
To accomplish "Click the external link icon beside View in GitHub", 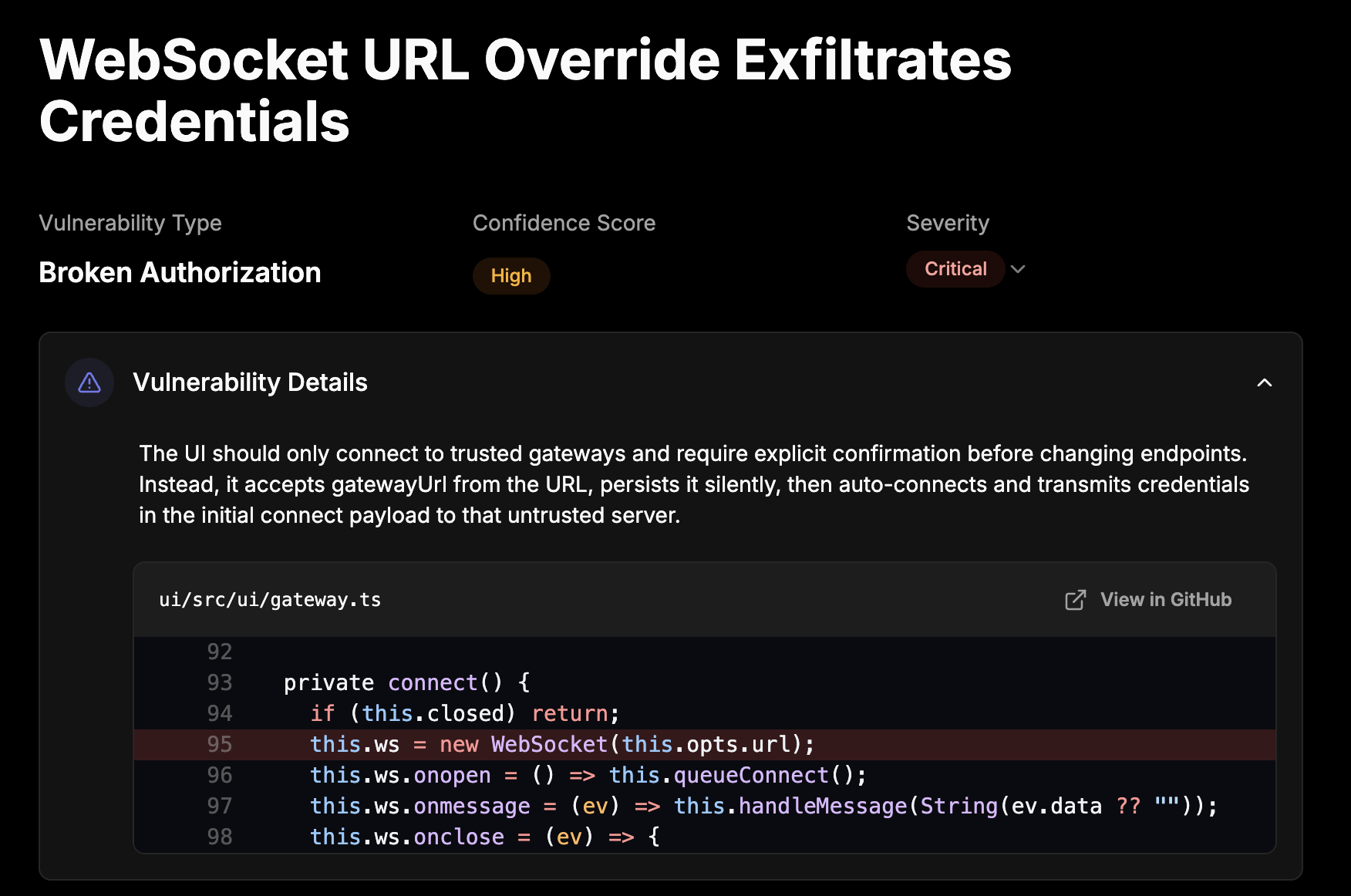I will click(x=1075, y=600).
